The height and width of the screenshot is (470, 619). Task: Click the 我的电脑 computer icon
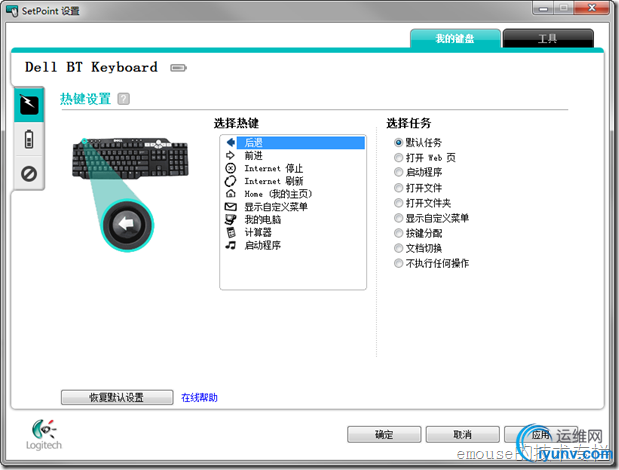pyautogui.click(x=231, y=219)
